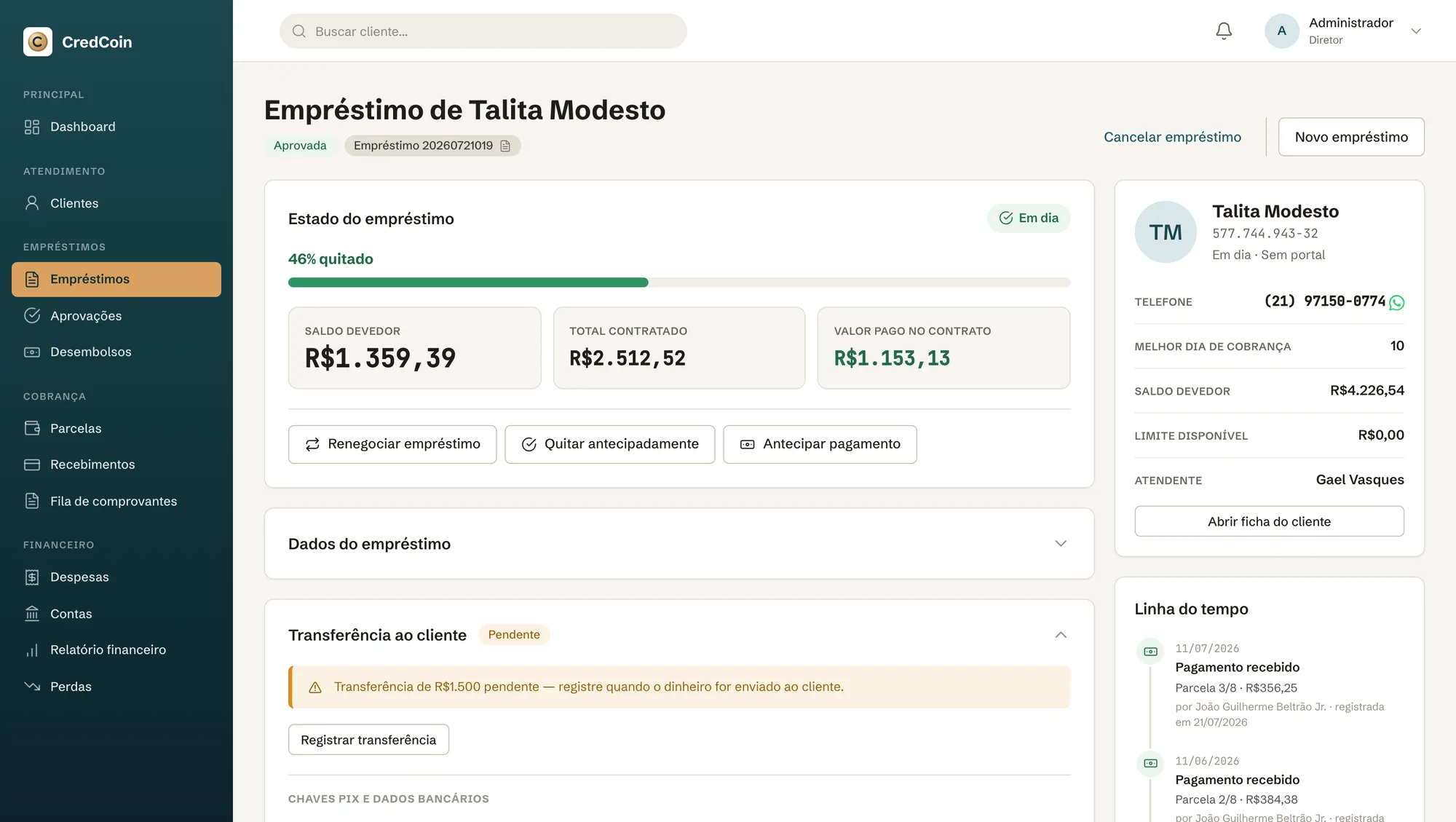
Task: Click the Contas bank icon
Action: tap(32, 614)
